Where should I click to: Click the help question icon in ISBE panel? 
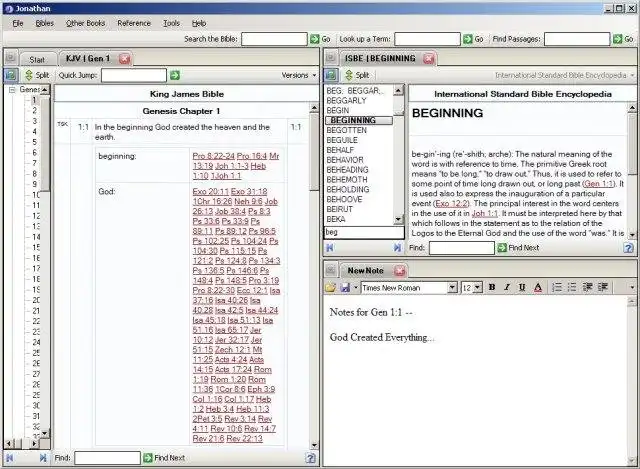pyautogui.click(x=629, y=248)
